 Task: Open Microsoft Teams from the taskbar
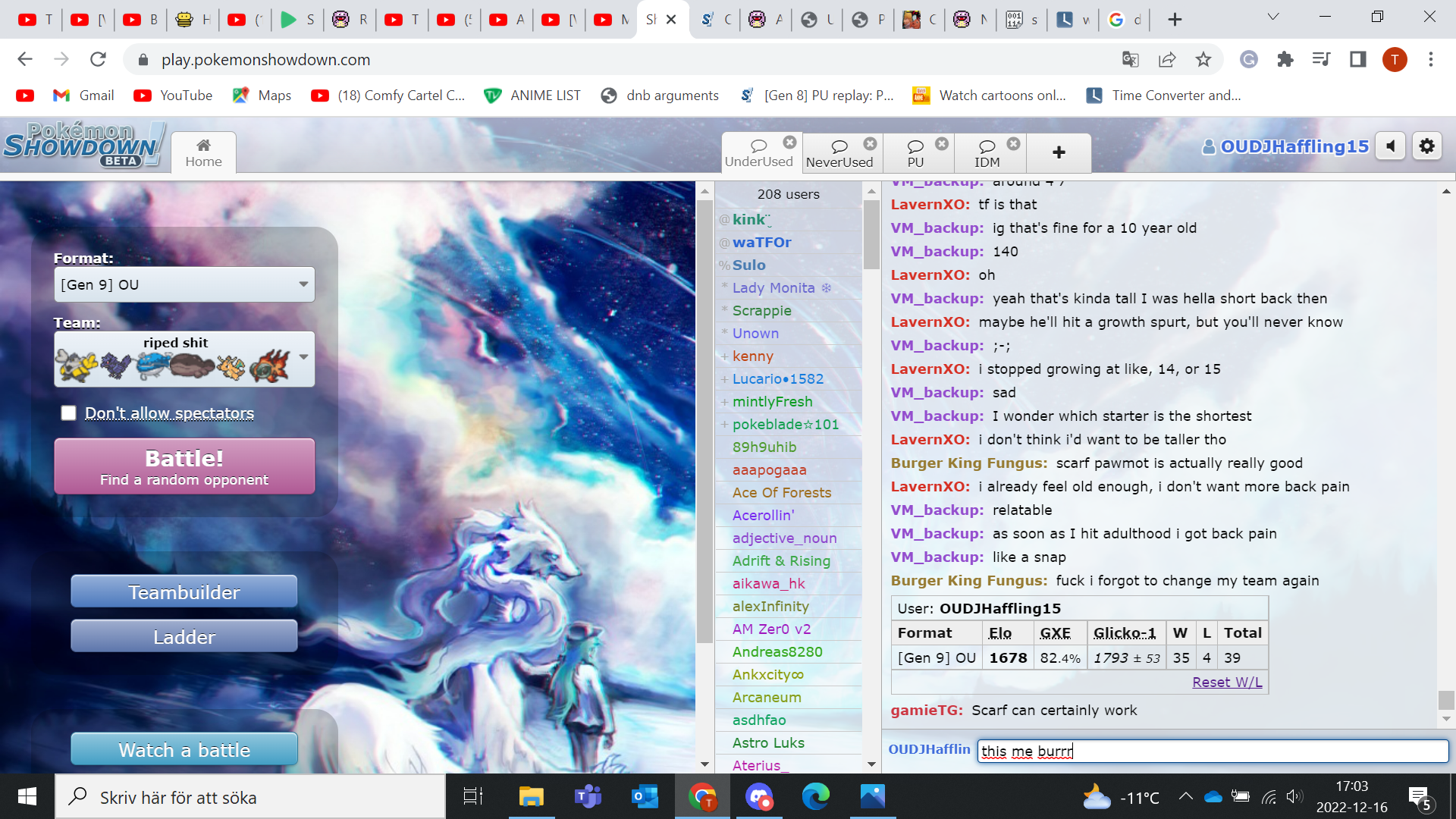click(588, 796)
